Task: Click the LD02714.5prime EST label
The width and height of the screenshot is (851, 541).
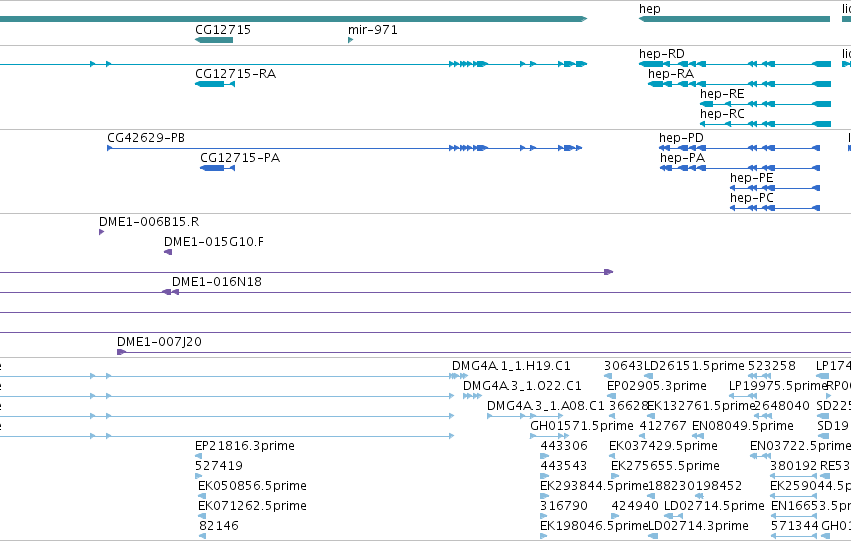Action: [714, 506]
